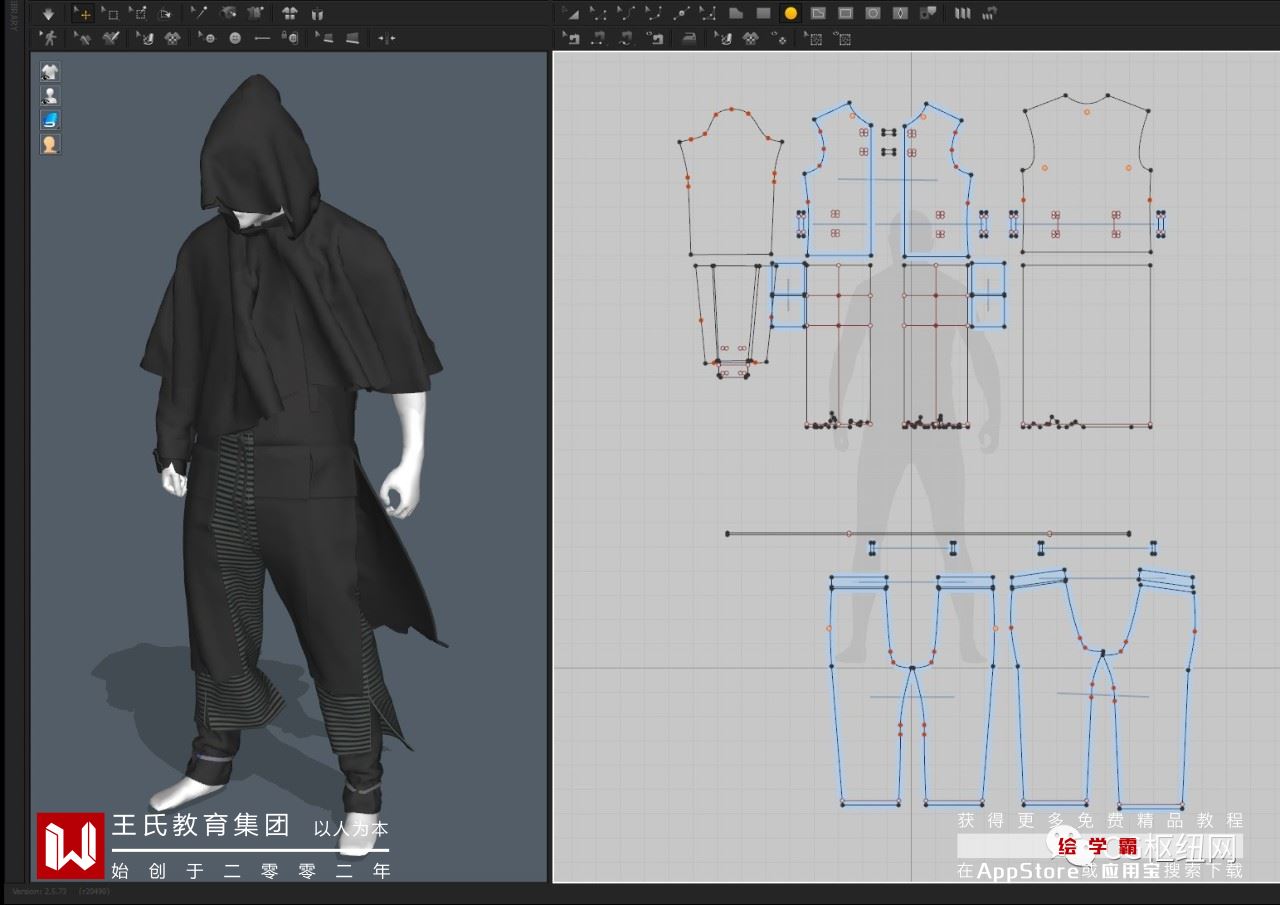Image resolution: width=1280 pixels, height=905 pixels.
Task: Pick the Internal Rectangle tool icon
Action: (845, 14)
